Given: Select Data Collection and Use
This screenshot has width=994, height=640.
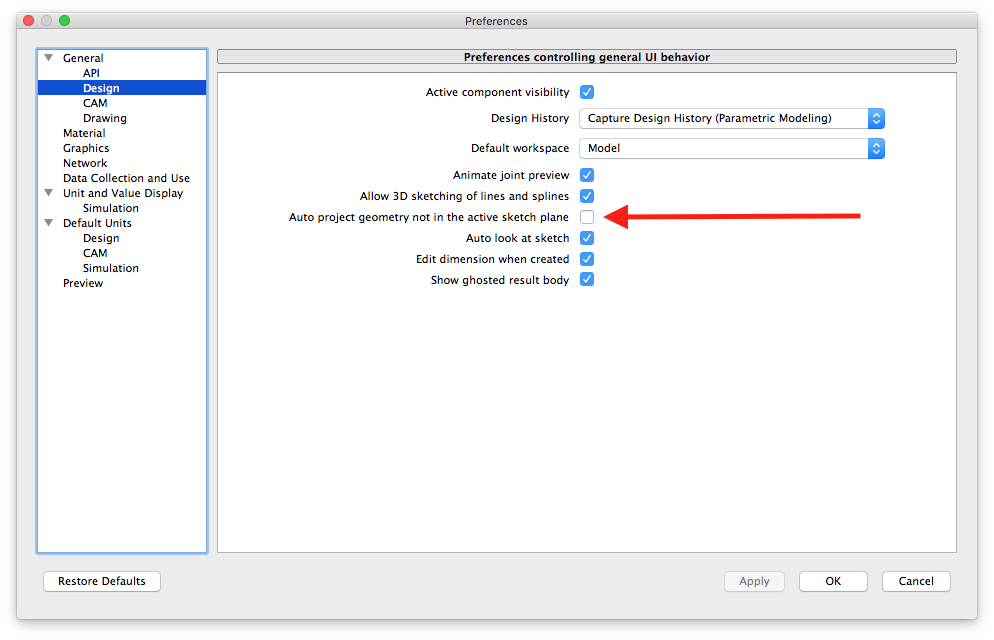Looking at the screenshot, I should (126, 178).
